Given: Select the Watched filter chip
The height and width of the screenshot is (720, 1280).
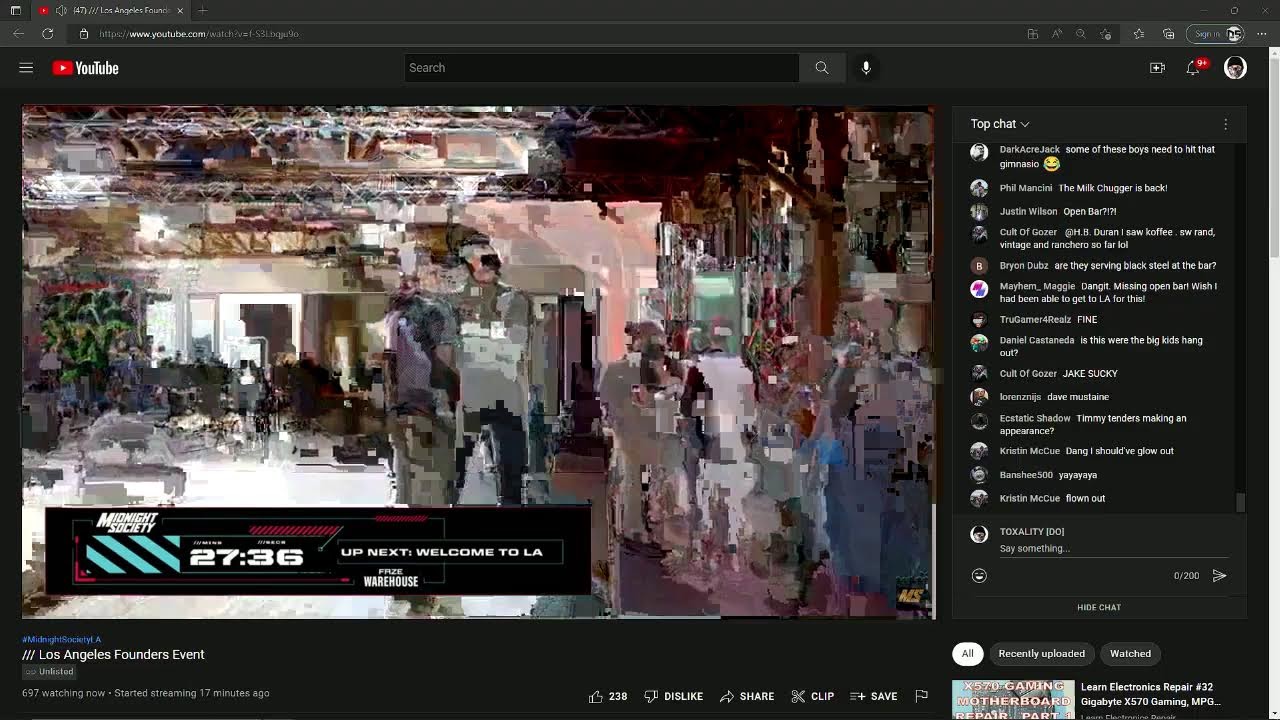Looking at the screenshot, I should click(1130, 654).
